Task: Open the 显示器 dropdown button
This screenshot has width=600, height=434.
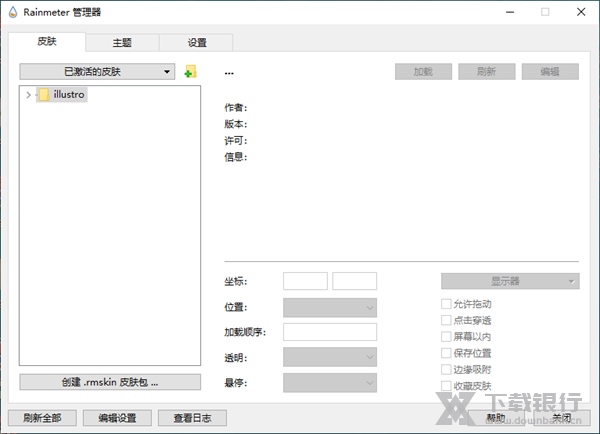Action: 510,282
